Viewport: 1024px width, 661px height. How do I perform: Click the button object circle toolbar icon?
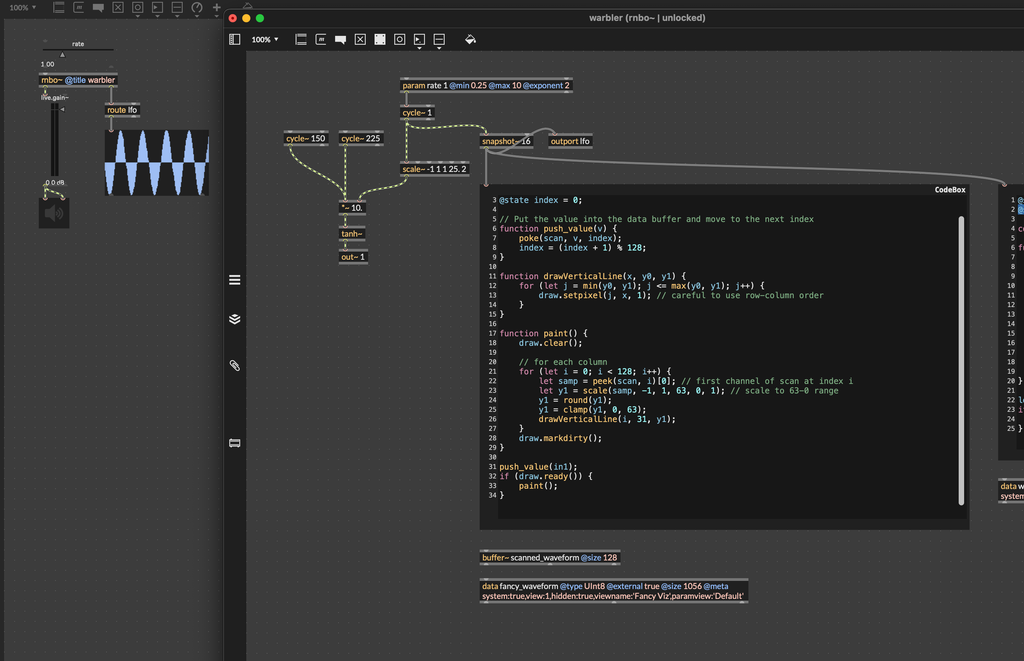(x=399, y=40)
